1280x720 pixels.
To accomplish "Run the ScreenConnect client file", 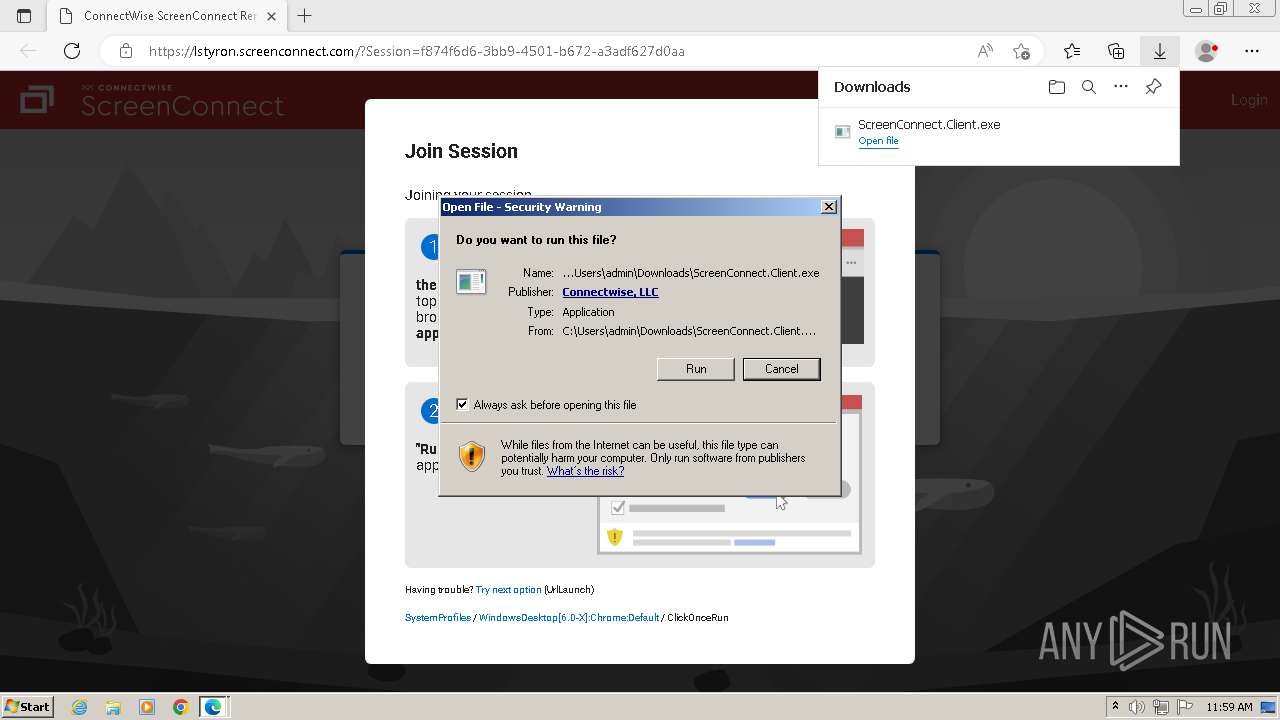I will (696, 369).
